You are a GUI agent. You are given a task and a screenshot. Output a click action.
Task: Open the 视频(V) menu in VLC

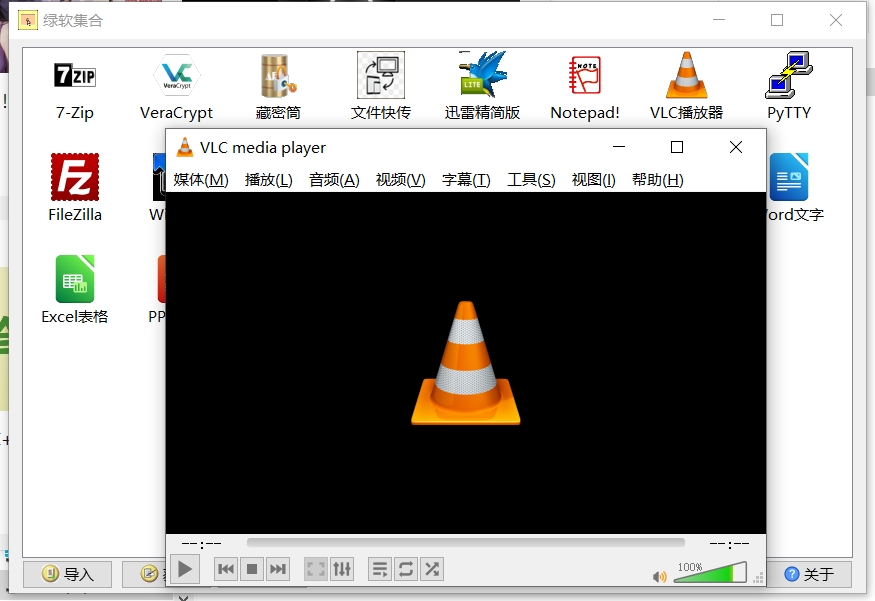pos(401,180)
